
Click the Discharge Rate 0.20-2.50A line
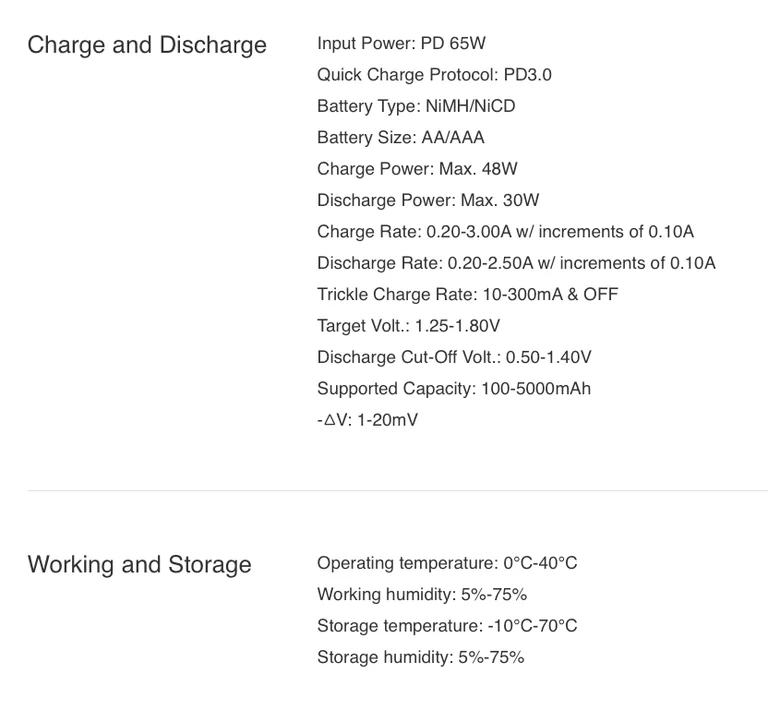[516, 263]
